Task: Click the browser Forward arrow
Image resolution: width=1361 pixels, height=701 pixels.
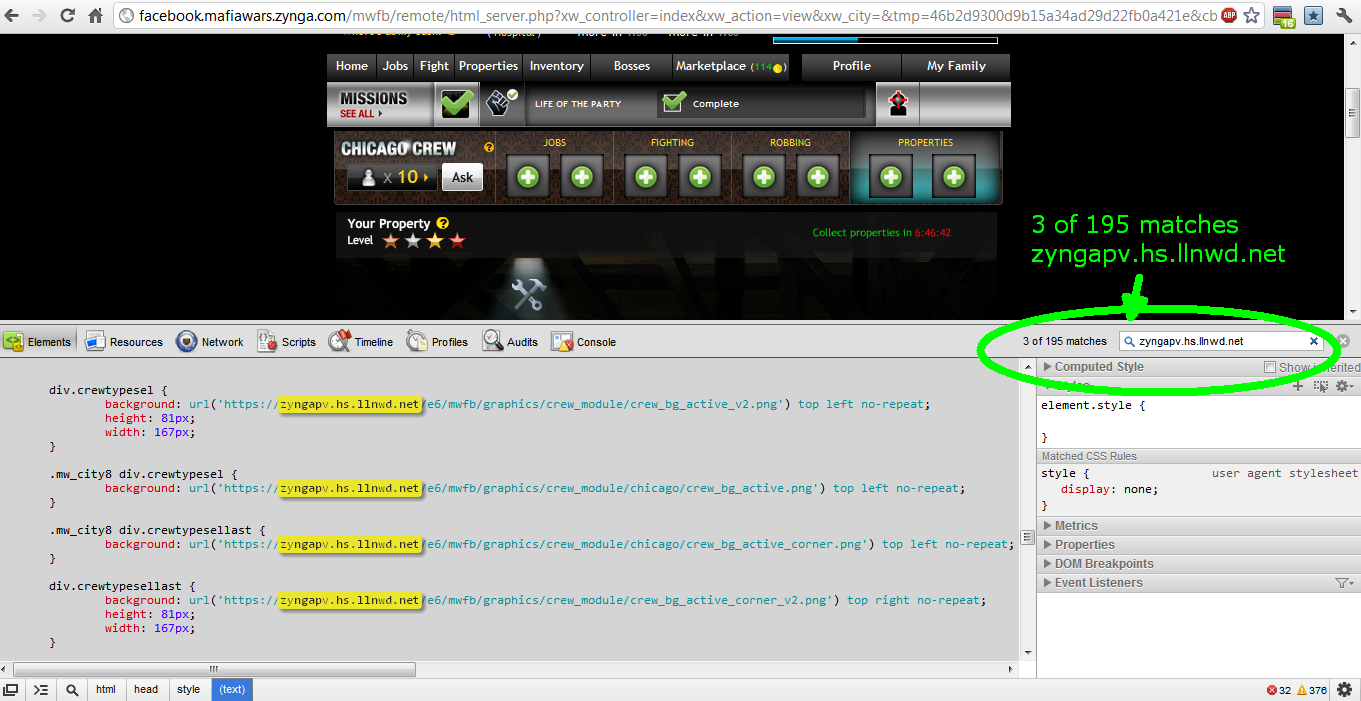Action: (x=40, y=16)
